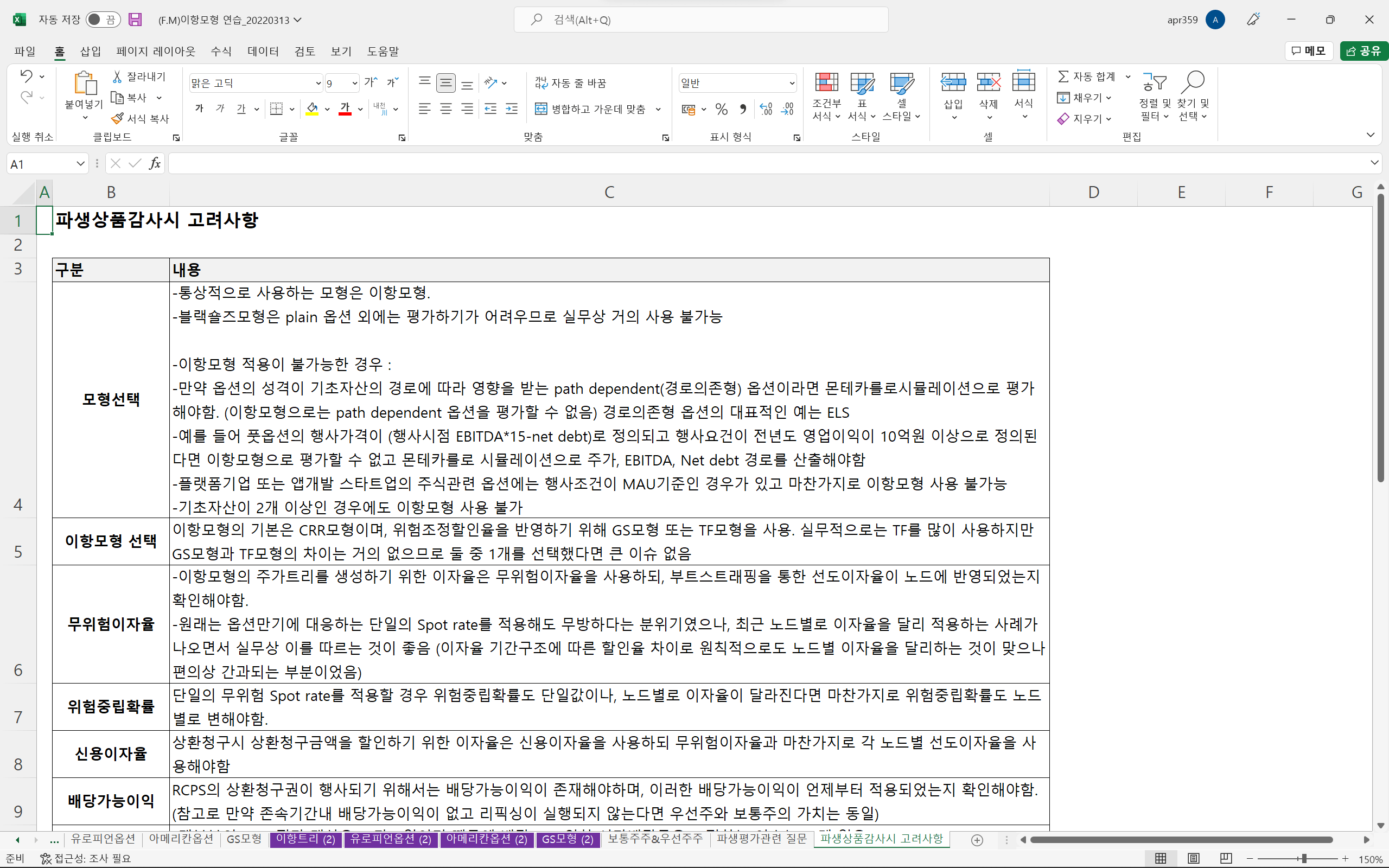1389x868 pixels.
Task: Open Page Layout tab (페이지 레이아웃)
Action: (x=156, y=51)
